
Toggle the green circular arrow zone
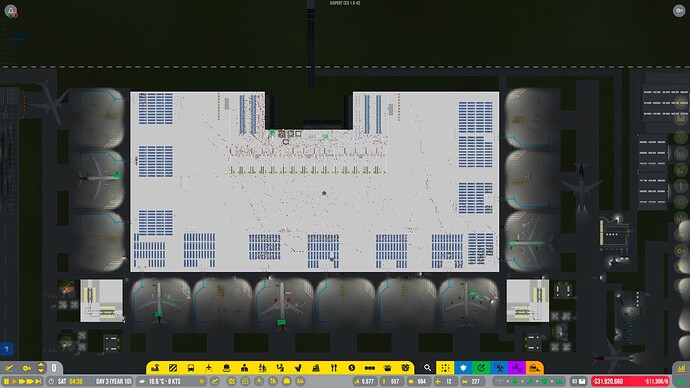coord(481,368)
